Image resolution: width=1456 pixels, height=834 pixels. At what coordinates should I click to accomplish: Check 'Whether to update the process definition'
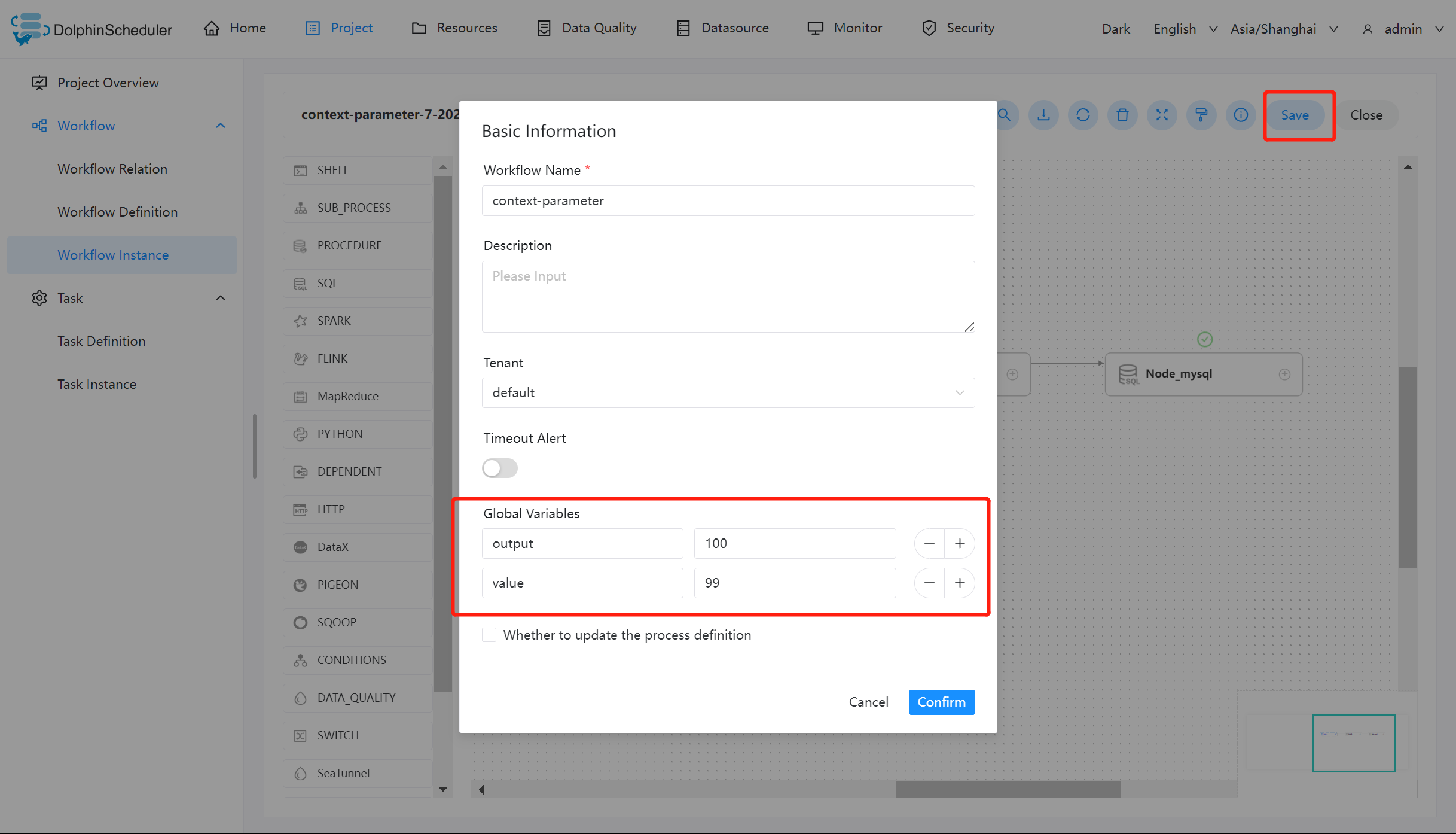[x=489, y=635]
